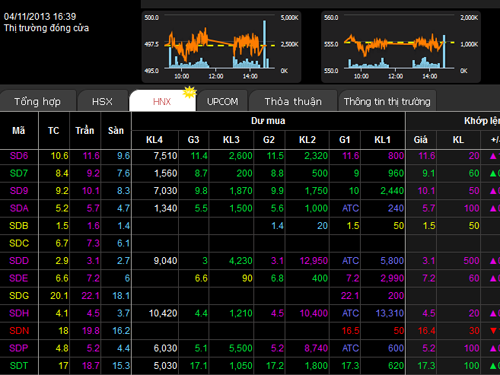Click the KL1 column header
Image resolution: width=500 pixels, height=375 pixels.
coord(382,140)
